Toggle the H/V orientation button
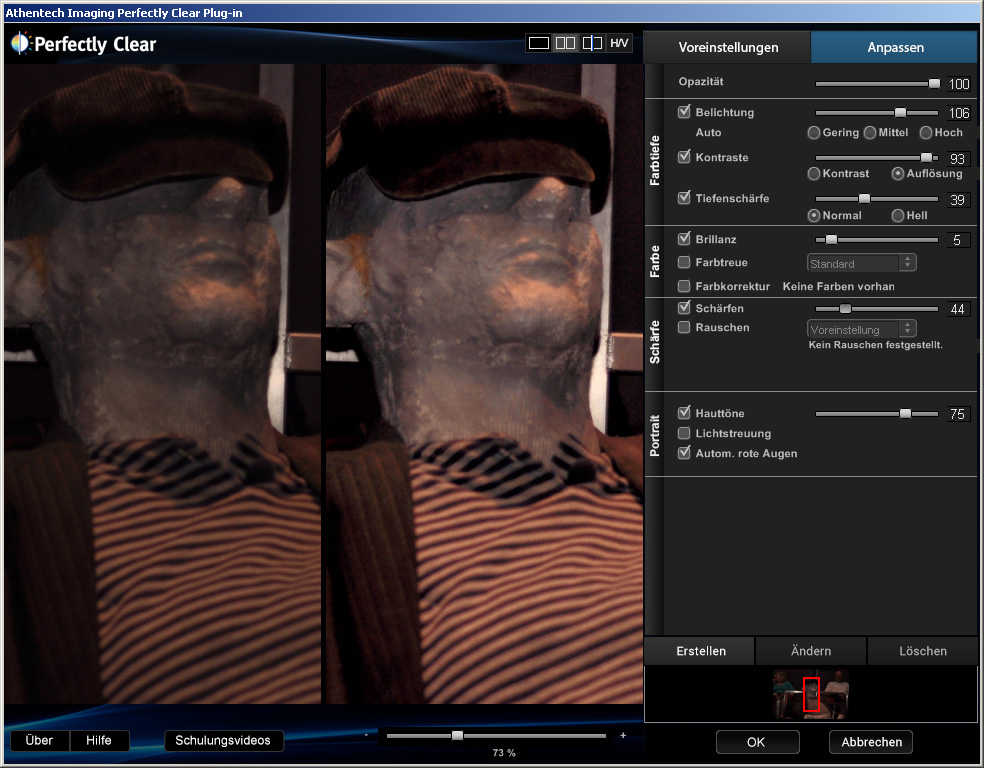 pos(619,43)
